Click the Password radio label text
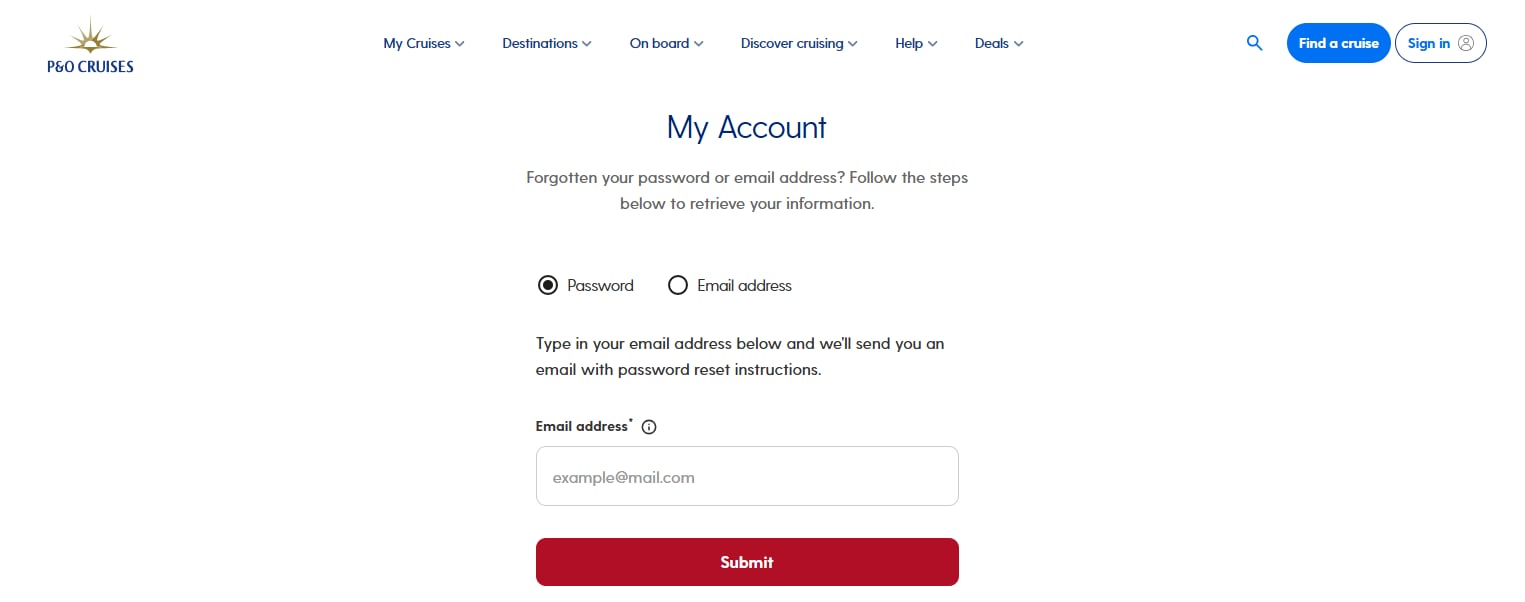Image resolution: width=1525 pixels, height=602 pixels. pyautogui.click(x=600, y=286)
